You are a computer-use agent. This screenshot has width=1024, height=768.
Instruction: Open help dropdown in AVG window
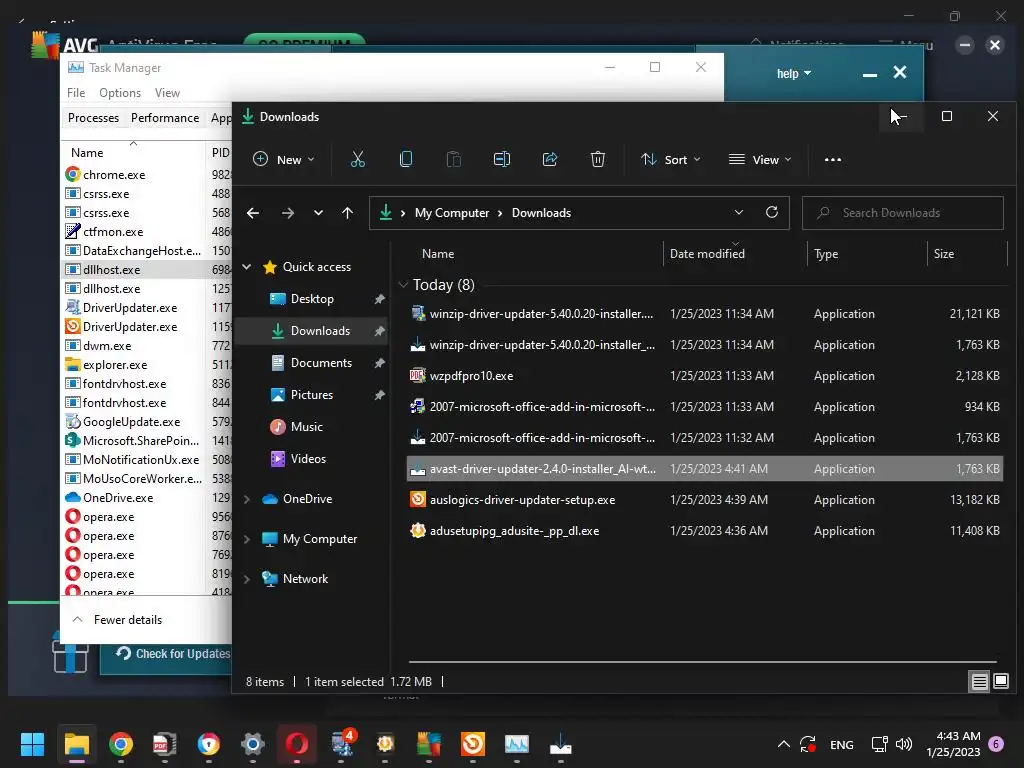coord(793,74)
